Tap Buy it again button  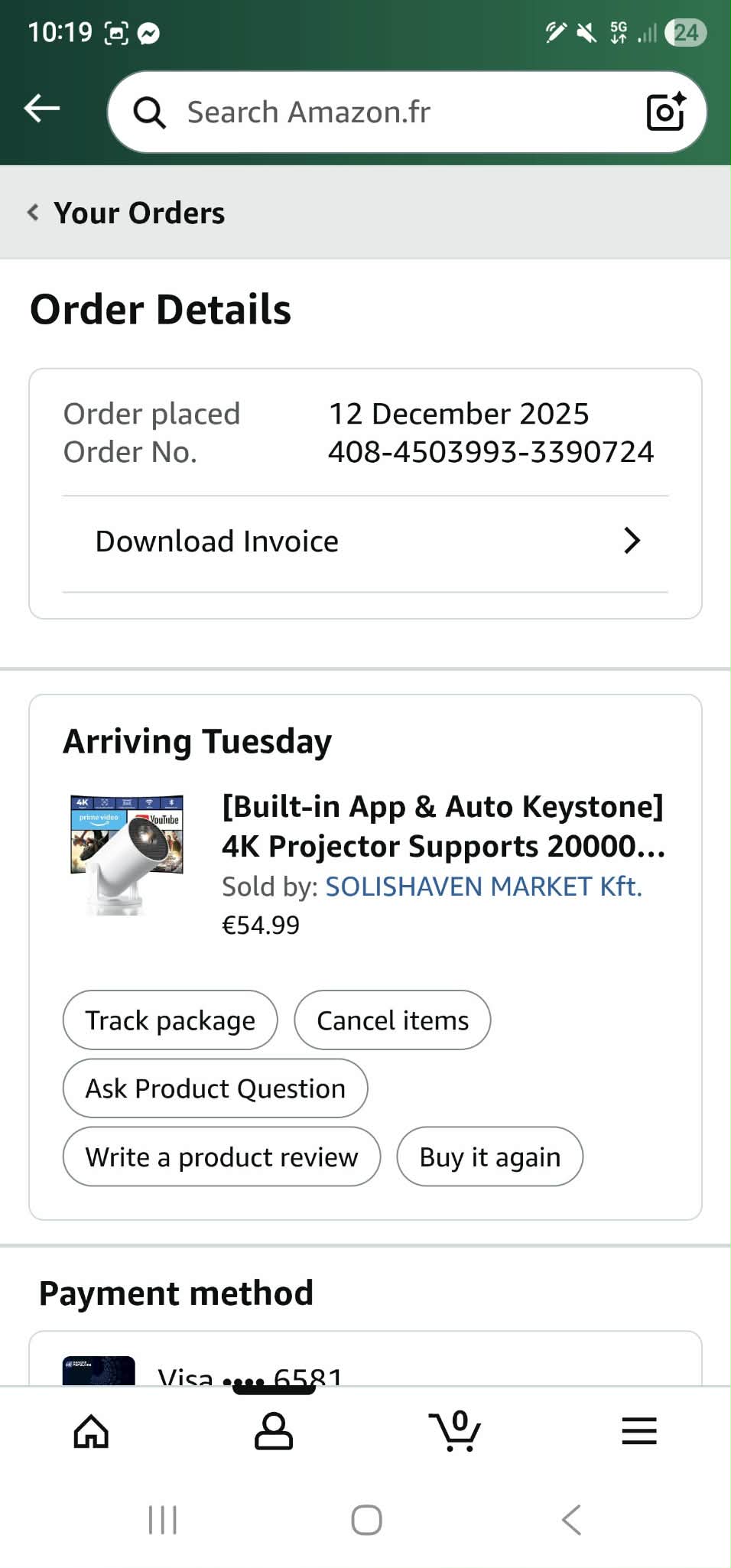click(x=489, y=1156)
